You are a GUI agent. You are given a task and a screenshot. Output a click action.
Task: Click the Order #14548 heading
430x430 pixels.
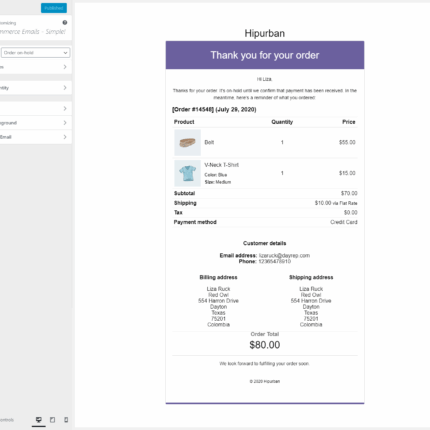[214, 109]
